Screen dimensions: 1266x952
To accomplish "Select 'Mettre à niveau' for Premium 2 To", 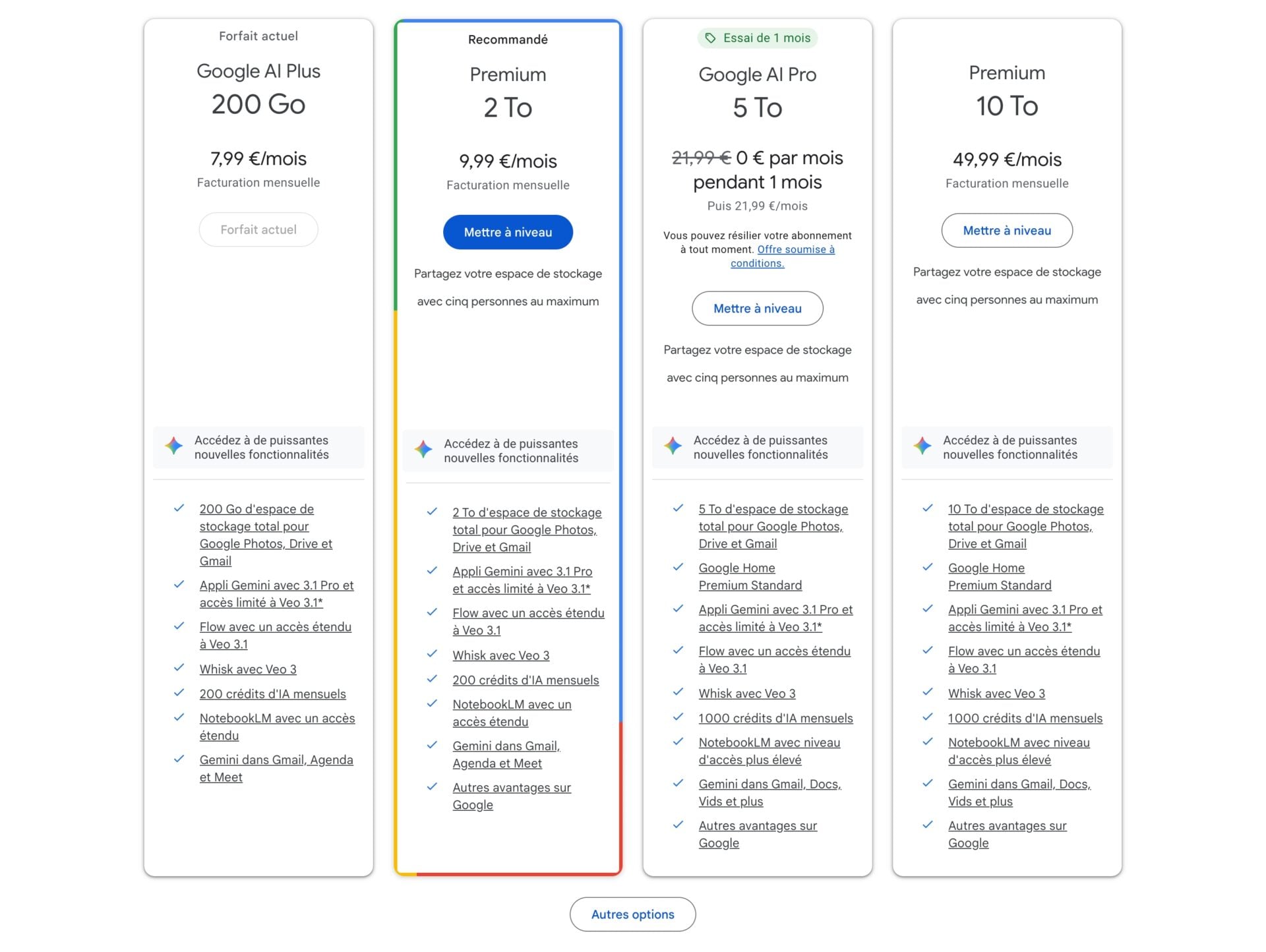I will pyautogui.click(x=508, y=232).
